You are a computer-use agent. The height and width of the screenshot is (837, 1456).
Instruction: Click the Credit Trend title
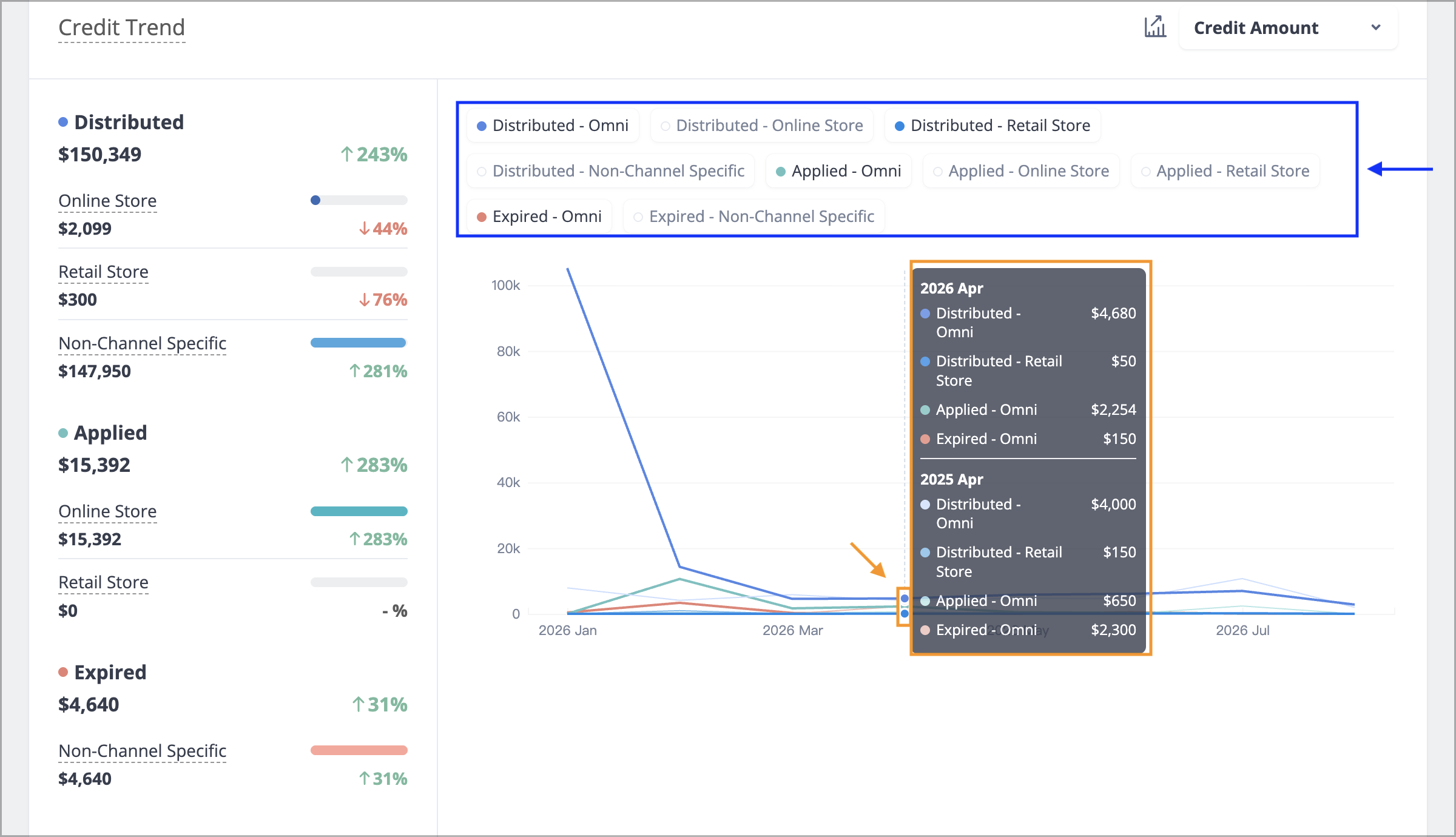(x=121, y=28)
